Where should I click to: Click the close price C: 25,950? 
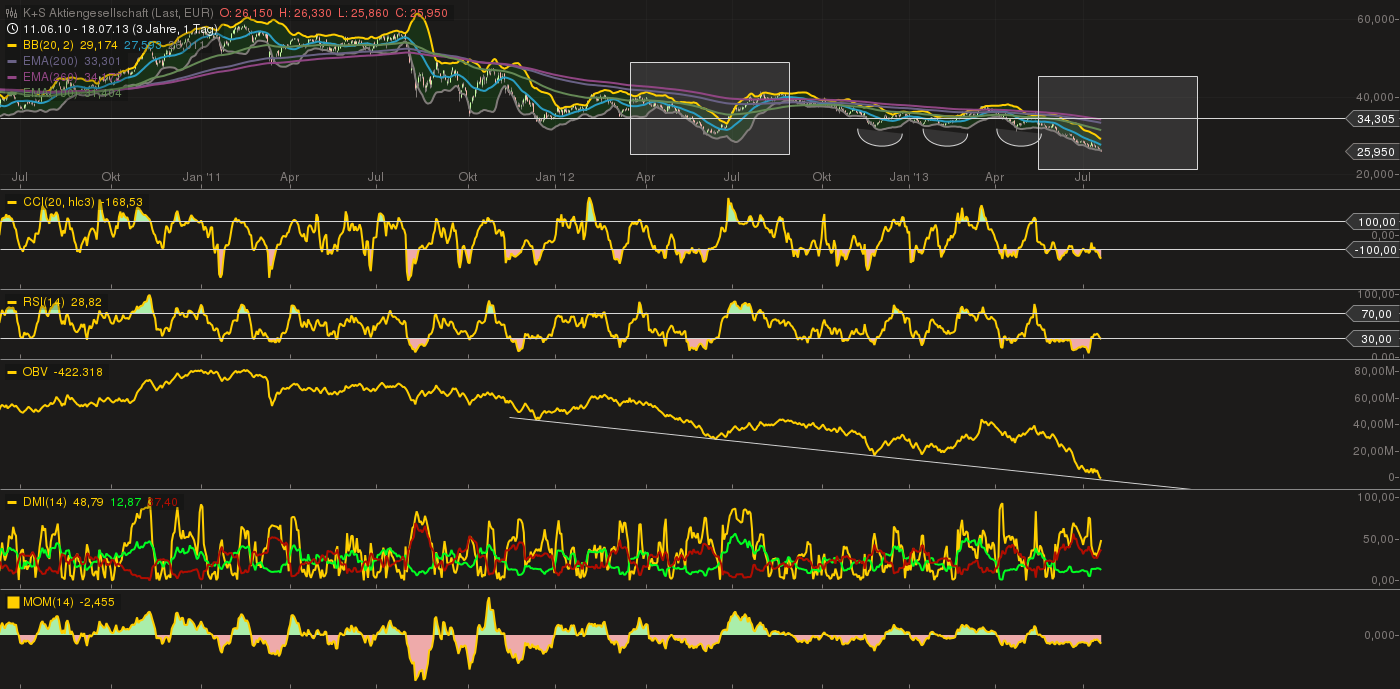coord(421,13)
